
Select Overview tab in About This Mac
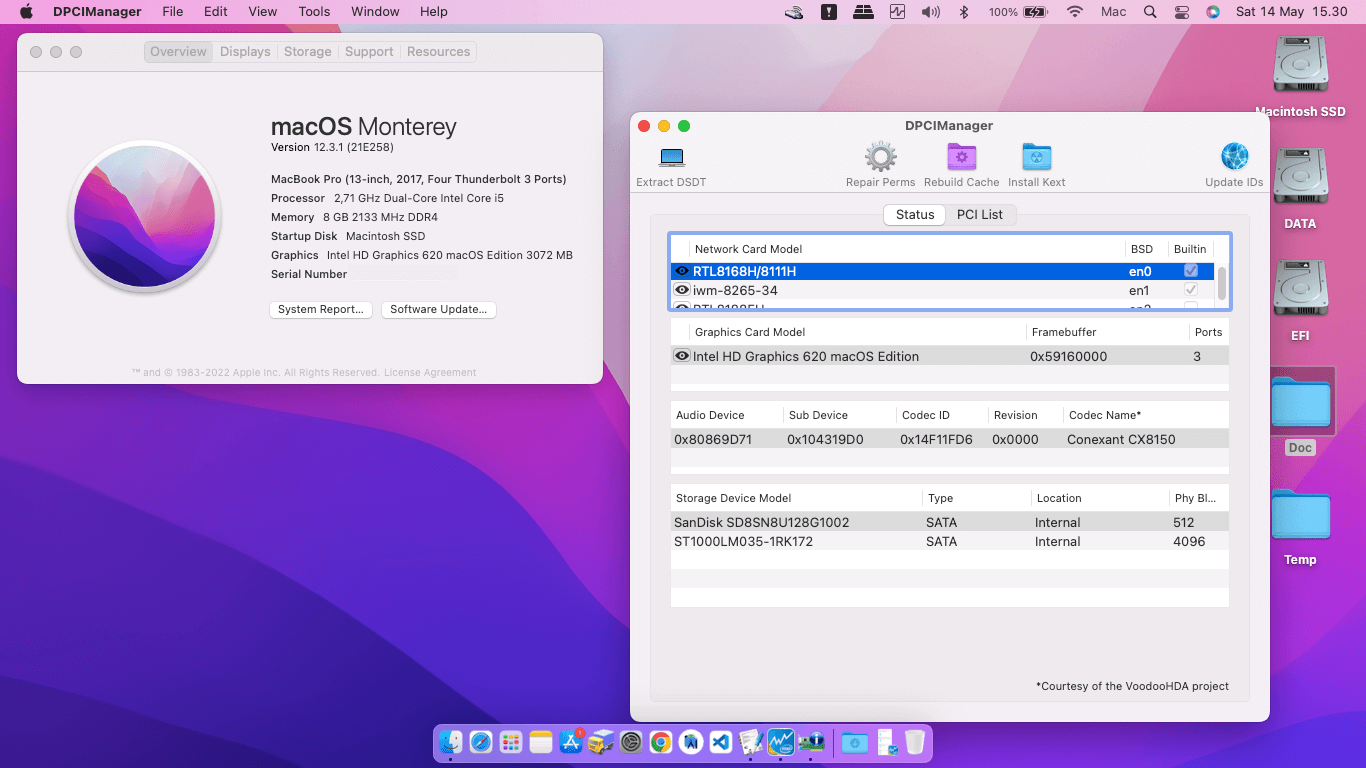[178, 52]
